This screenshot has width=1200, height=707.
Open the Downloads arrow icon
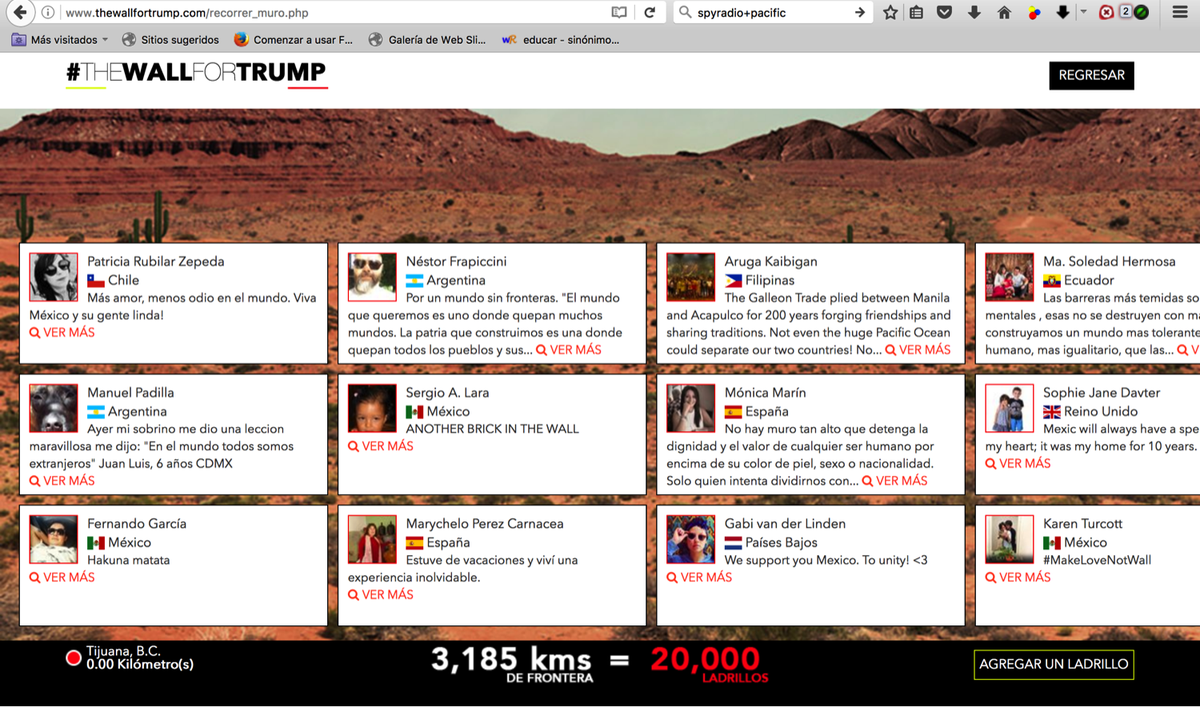(974, 13)
